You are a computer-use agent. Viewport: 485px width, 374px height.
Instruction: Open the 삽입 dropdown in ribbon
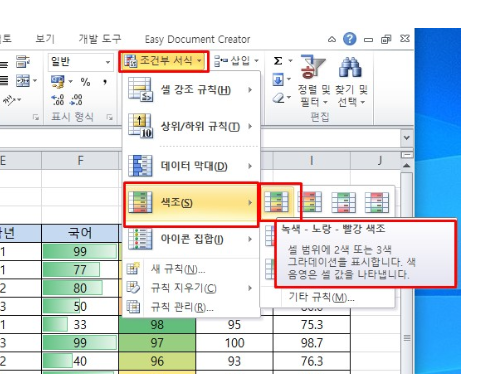[x=236, y=61]
